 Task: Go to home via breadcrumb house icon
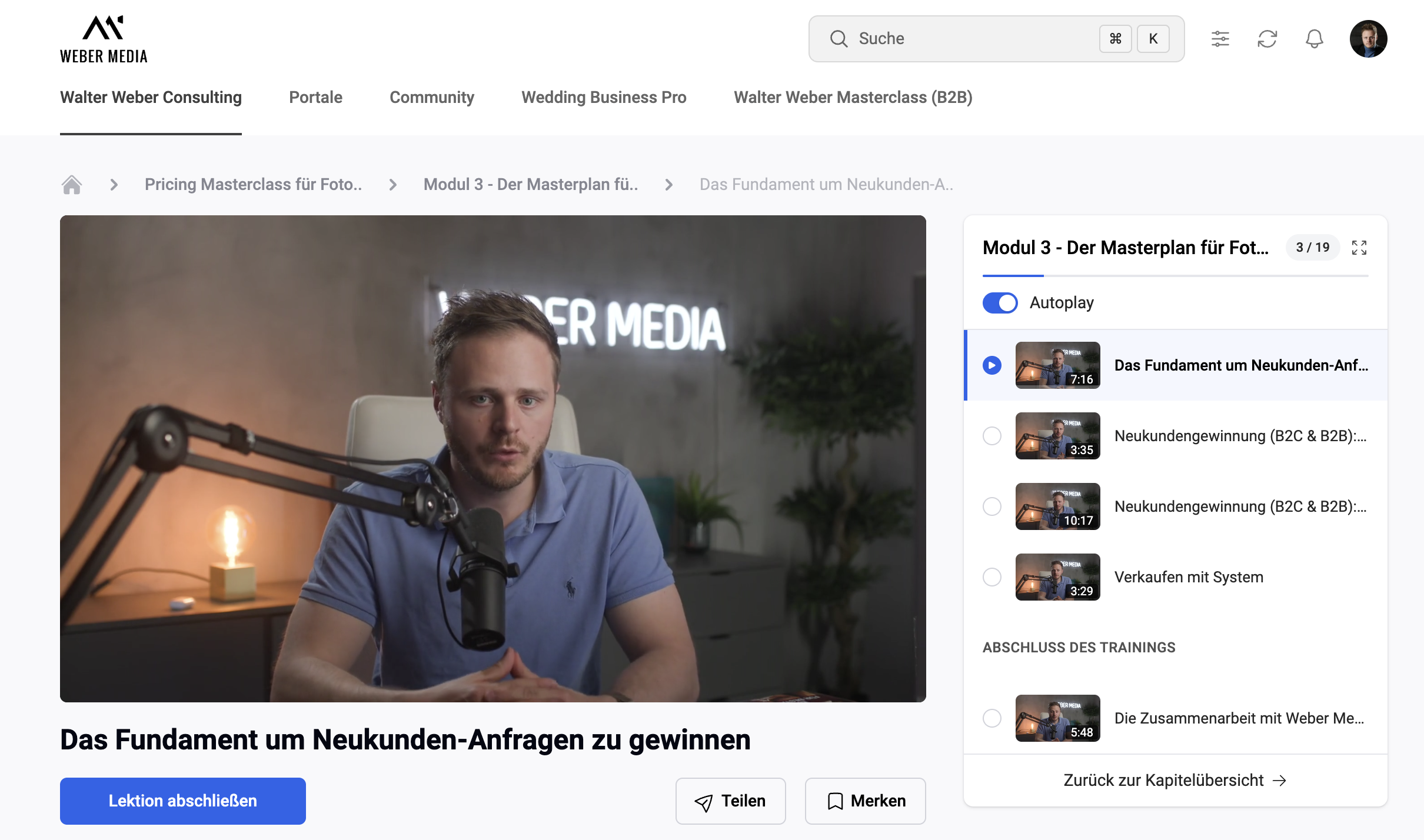[x=72, y=185]
